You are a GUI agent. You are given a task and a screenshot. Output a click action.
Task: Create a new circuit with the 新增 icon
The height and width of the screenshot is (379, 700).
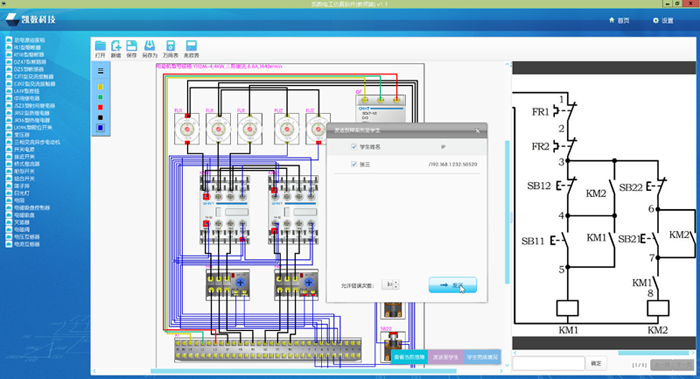pyautogui.click(x=116, y=49)
